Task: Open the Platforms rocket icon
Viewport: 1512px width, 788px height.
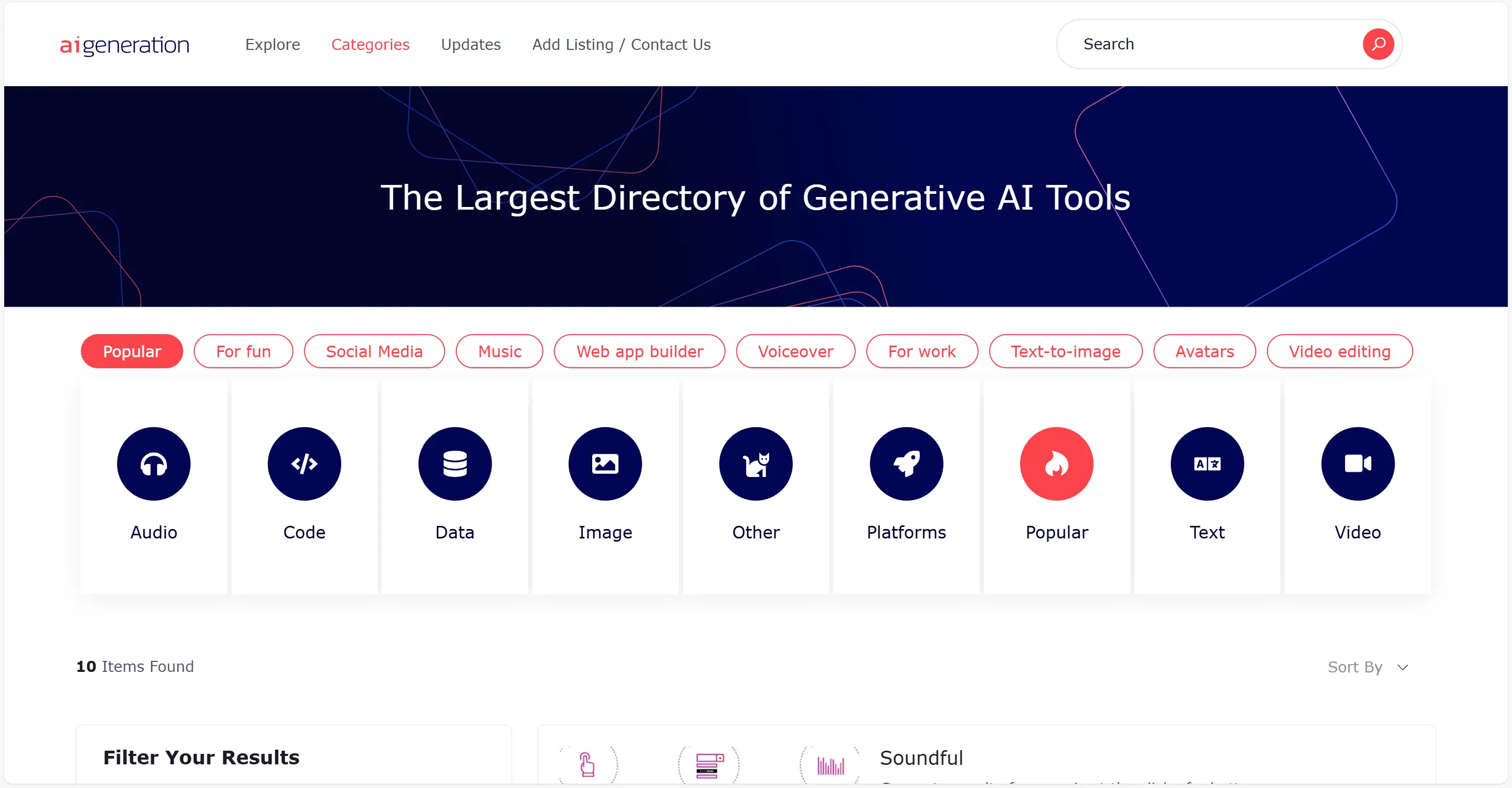Action: [x=906, y=464]
